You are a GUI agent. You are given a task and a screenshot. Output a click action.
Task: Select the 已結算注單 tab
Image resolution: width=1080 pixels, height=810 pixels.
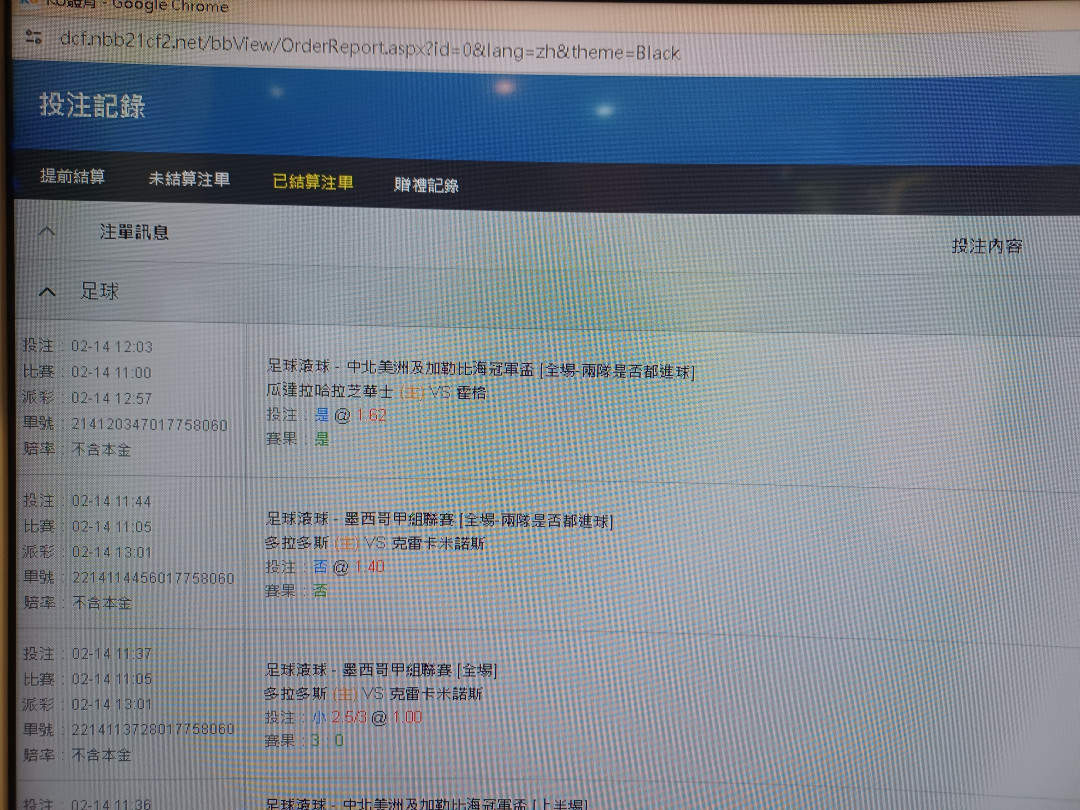point(313,182)
